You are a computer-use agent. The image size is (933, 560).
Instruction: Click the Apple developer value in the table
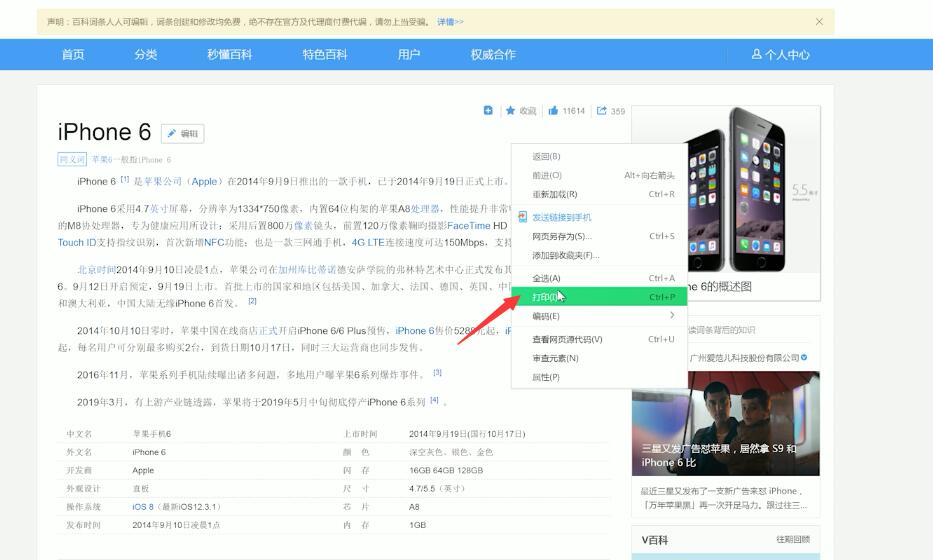143,470
